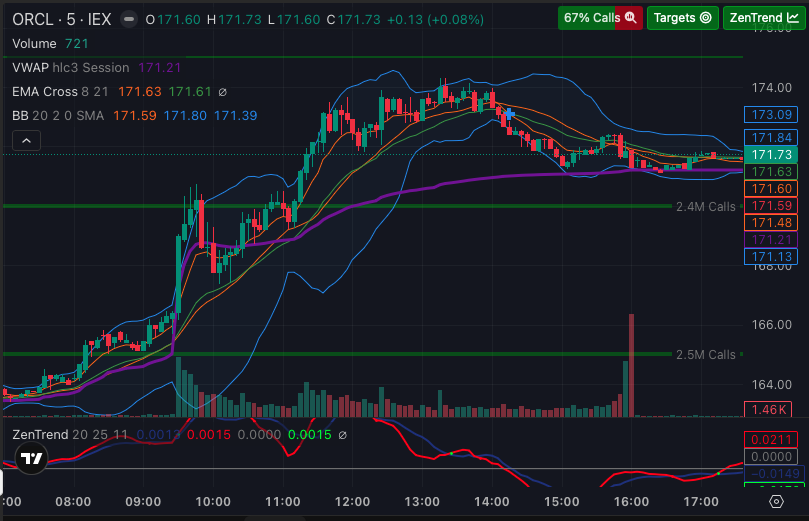The width and height of the screenshot is (809, 521).
Task: Collapse the indicator legend with the chevron
Action: [x=26, y=140]
